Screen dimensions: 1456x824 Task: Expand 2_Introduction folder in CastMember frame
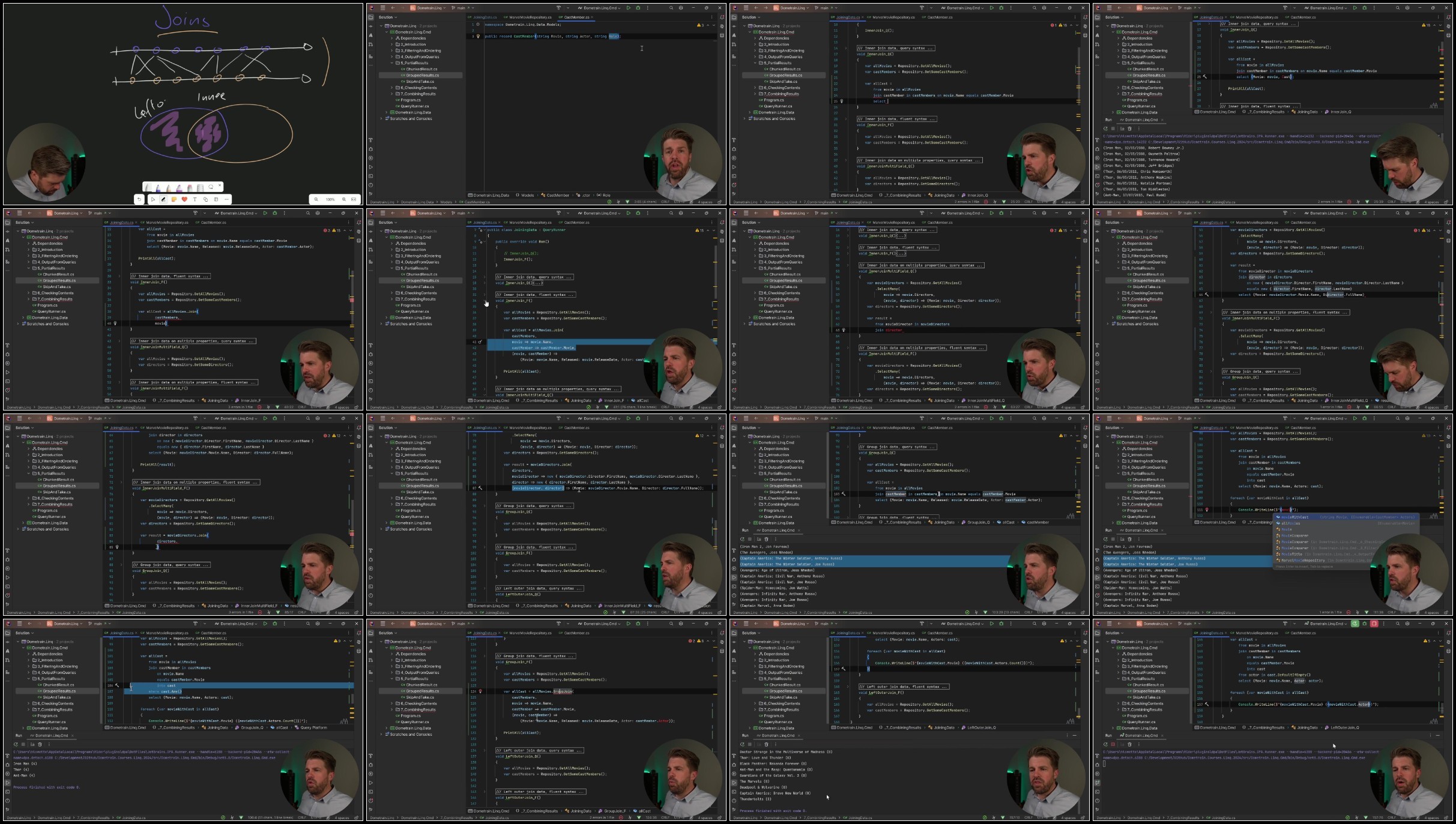coord(392,44)
